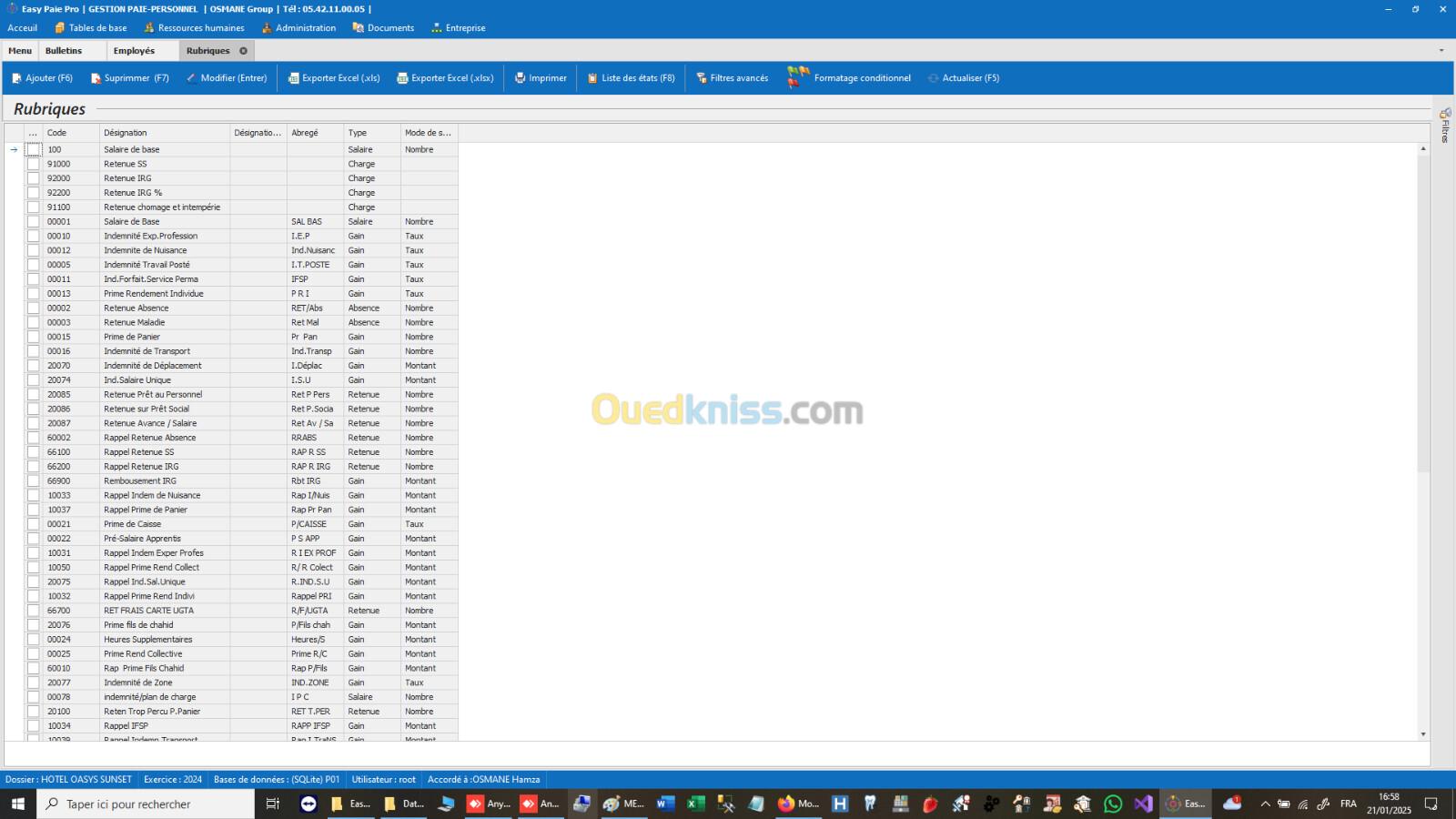Screen dimensions: 1456x819
Task: Select the checkbox for Remboursement IRG
Action: [x=34, y=480]
